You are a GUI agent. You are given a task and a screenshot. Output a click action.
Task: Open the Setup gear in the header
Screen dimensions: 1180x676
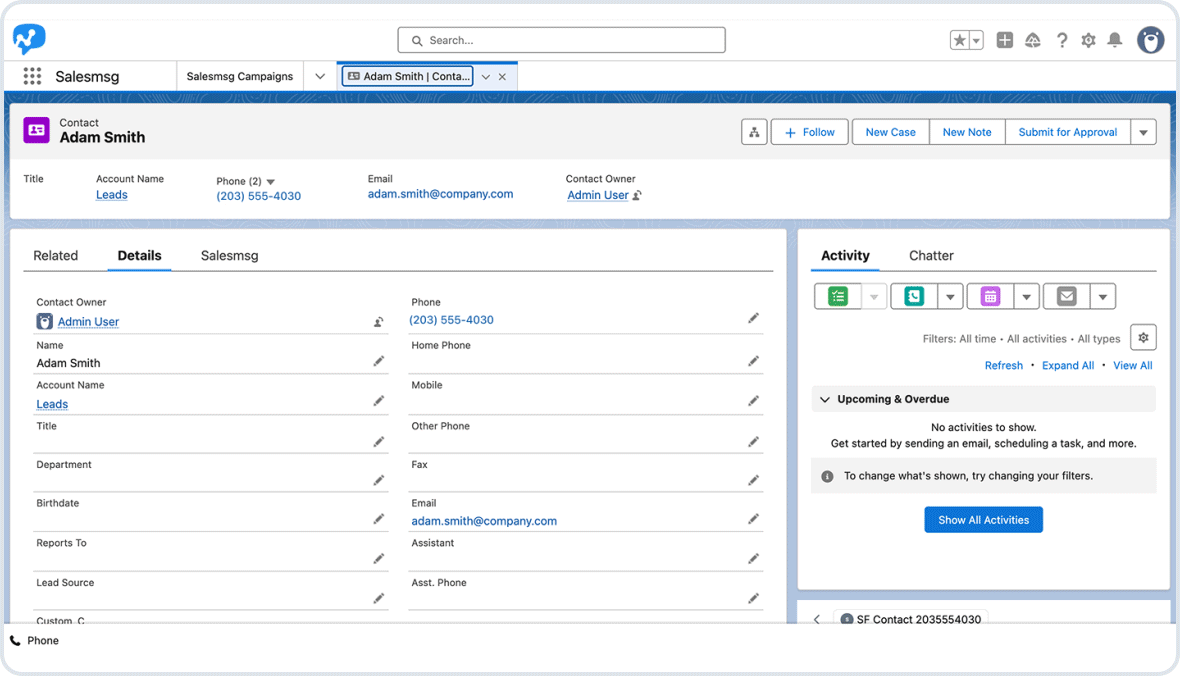(1088, 40)
